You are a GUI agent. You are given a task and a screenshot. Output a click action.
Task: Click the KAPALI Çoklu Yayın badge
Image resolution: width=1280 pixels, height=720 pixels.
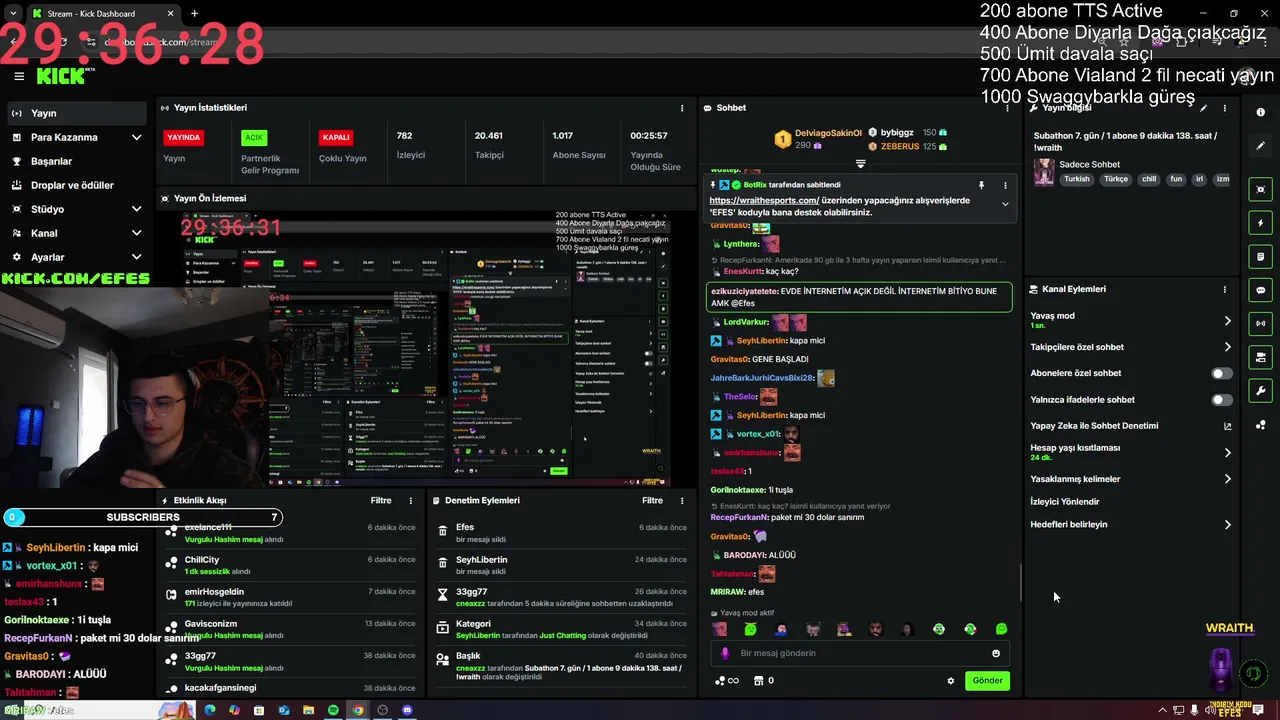[336, 137]
